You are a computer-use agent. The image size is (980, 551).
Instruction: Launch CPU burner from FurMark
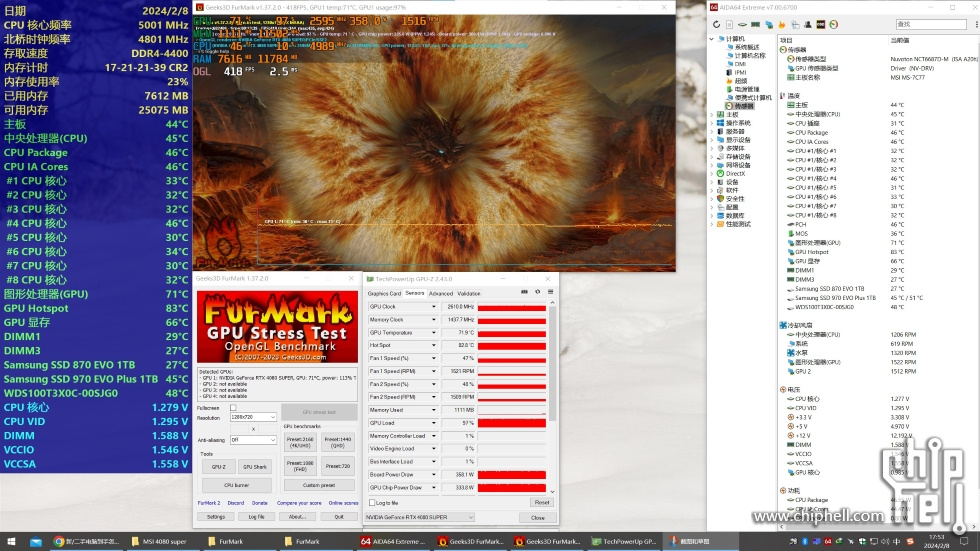(236, 485)
